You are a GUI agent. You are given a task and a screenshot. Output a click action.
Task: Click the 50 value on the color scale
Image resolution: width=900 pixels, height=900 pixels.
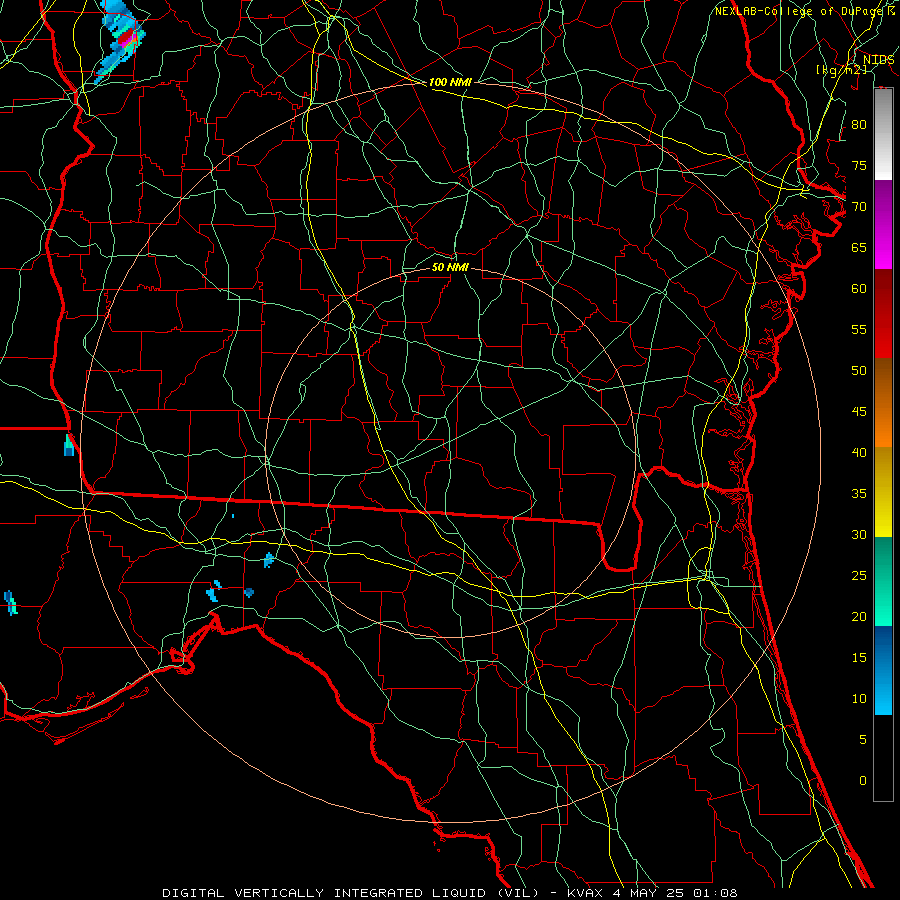(x=859, y=371)
